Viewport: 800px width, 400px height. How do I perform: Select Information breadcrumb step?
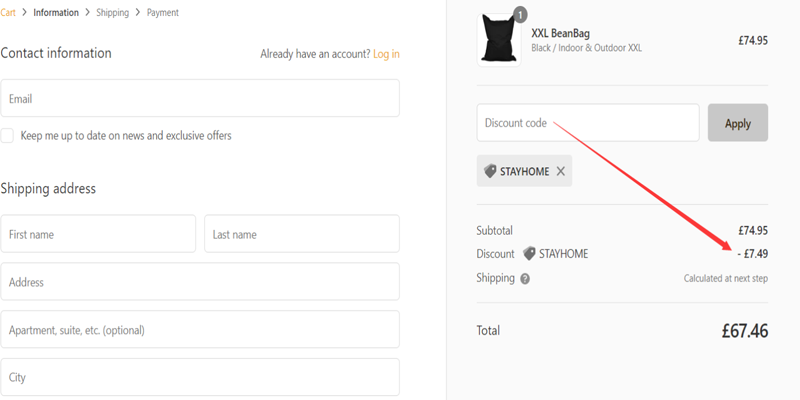(x=56, y=12)
